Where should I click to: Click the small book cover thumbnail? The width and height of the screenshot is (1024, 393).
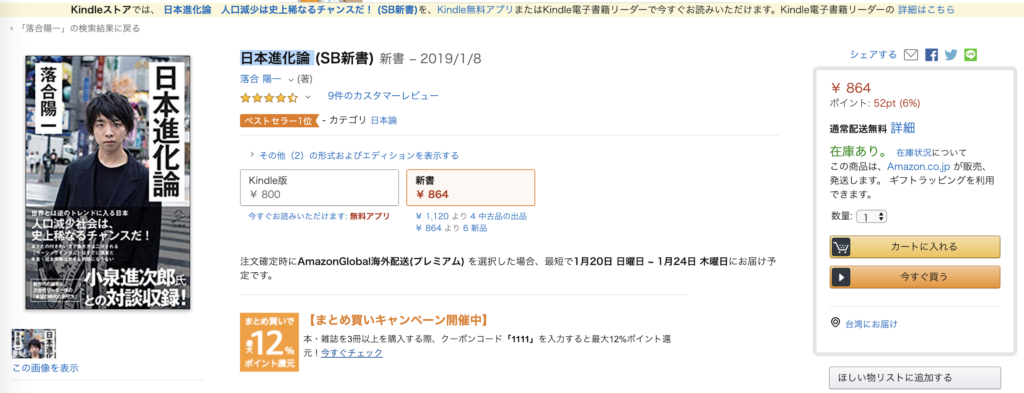pyautogui.click(x=33, y=343)
